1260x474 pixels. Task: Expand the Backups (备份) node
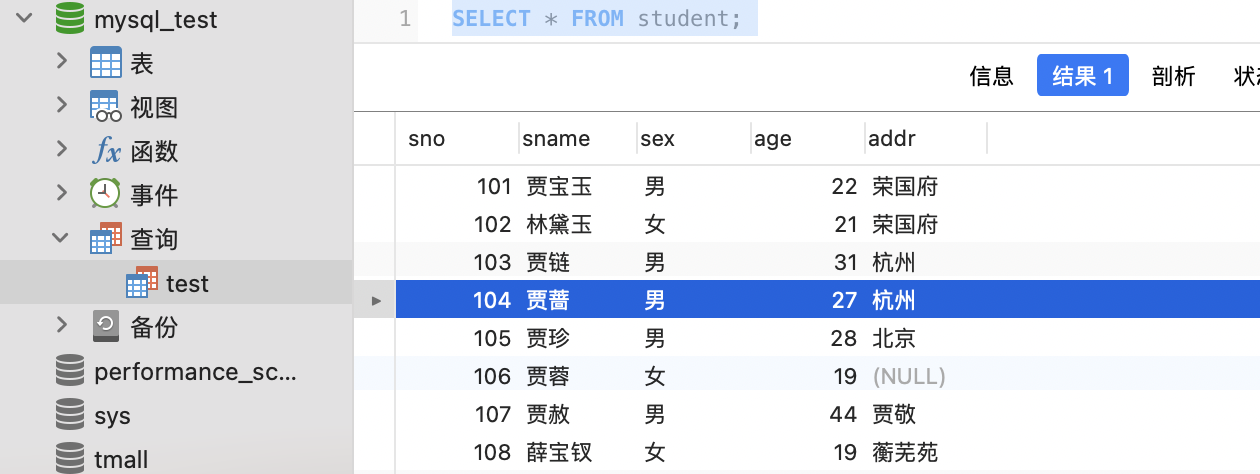tap(62, 325)
